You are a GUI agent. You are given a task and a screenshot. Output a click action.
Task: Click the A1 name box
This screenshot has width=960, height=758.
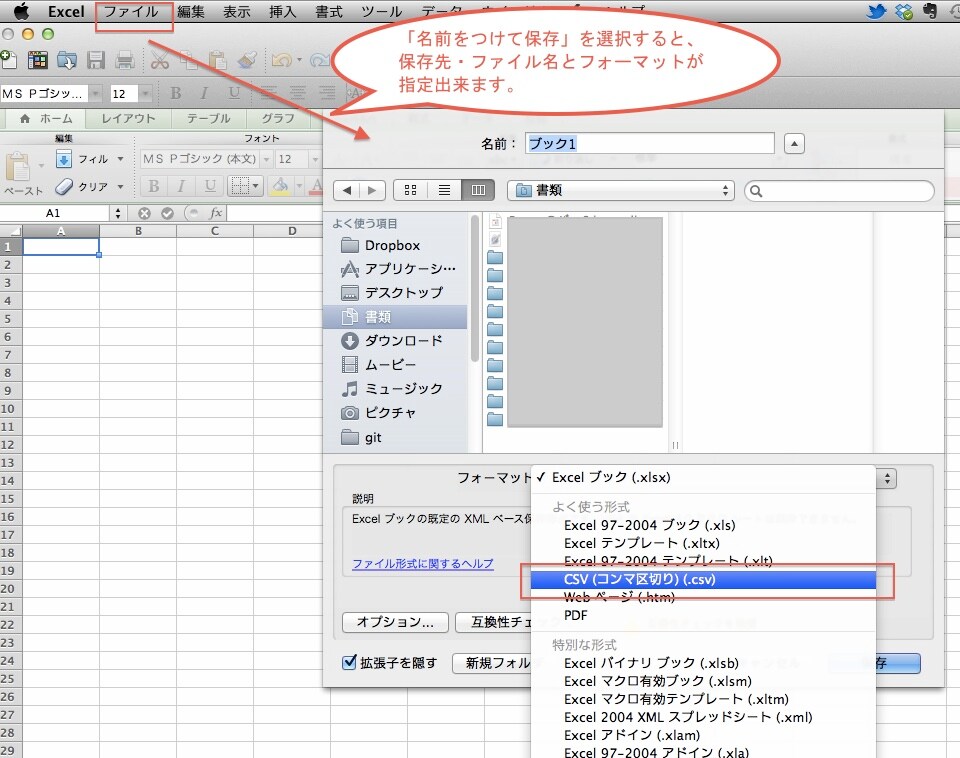pos(55,213)
